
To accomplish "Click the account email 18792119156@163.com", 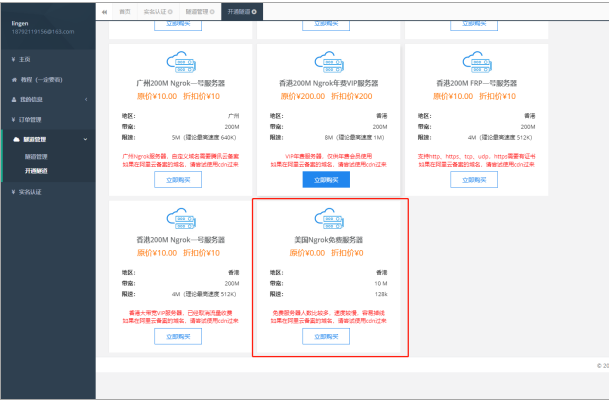I will tap(43, 32).
